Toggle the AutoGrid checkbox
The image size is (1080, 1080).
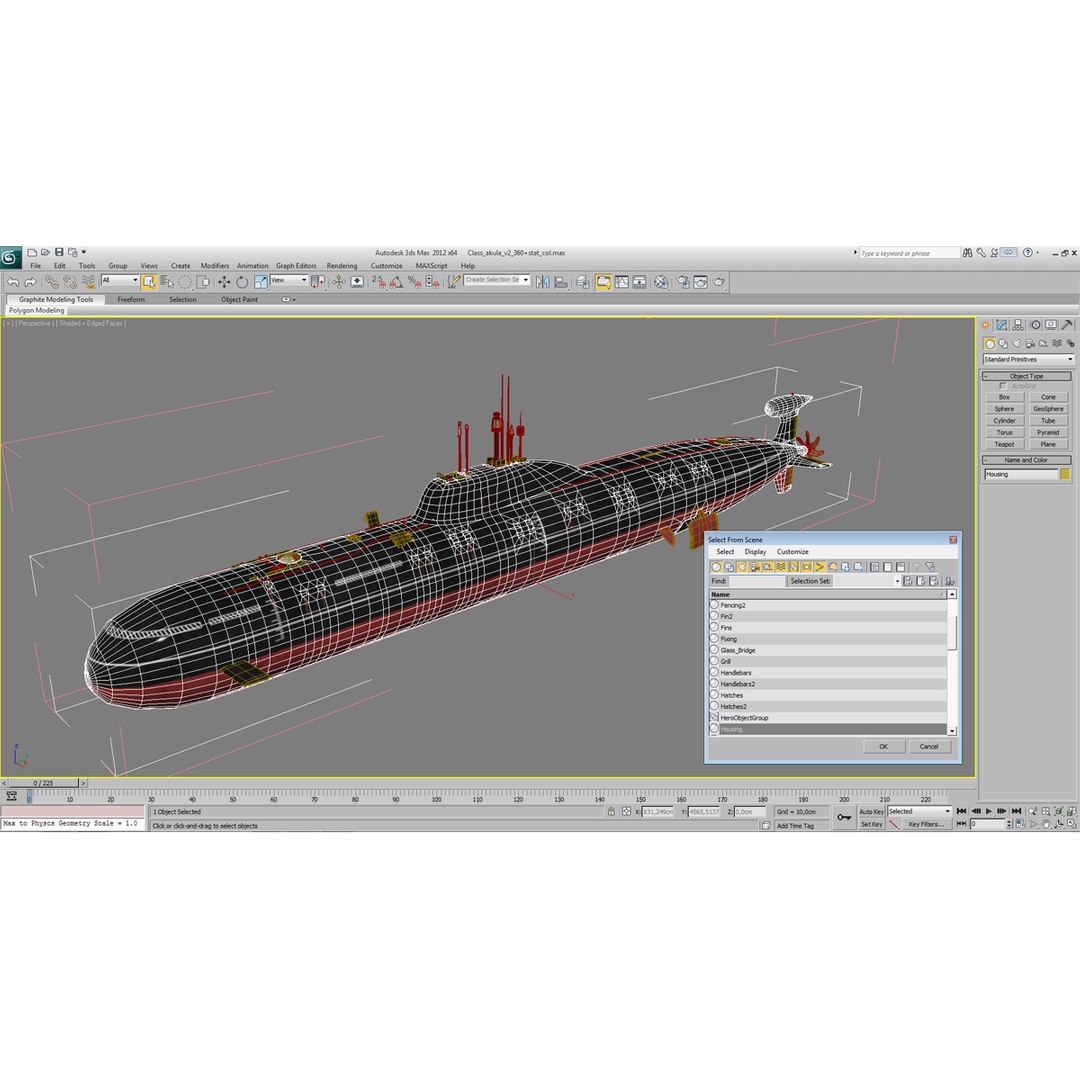tap(1003, 386)
